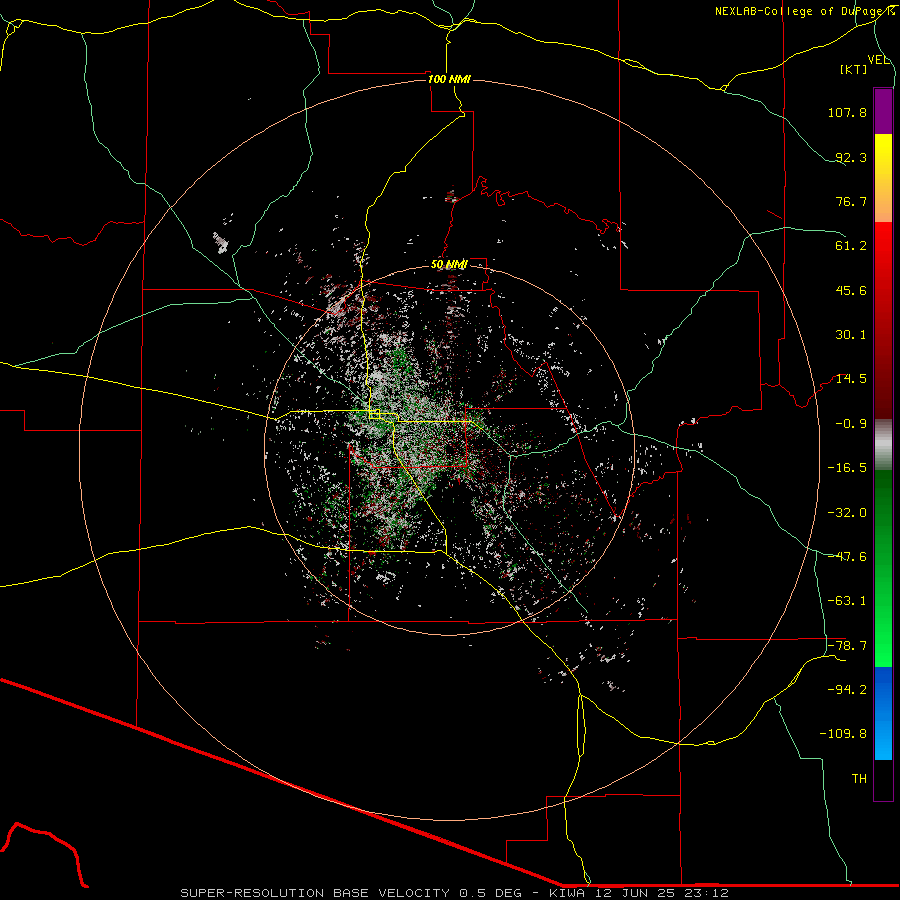Click the 100 NMI range ring label

pyautogui.click(x=449, y=79)
